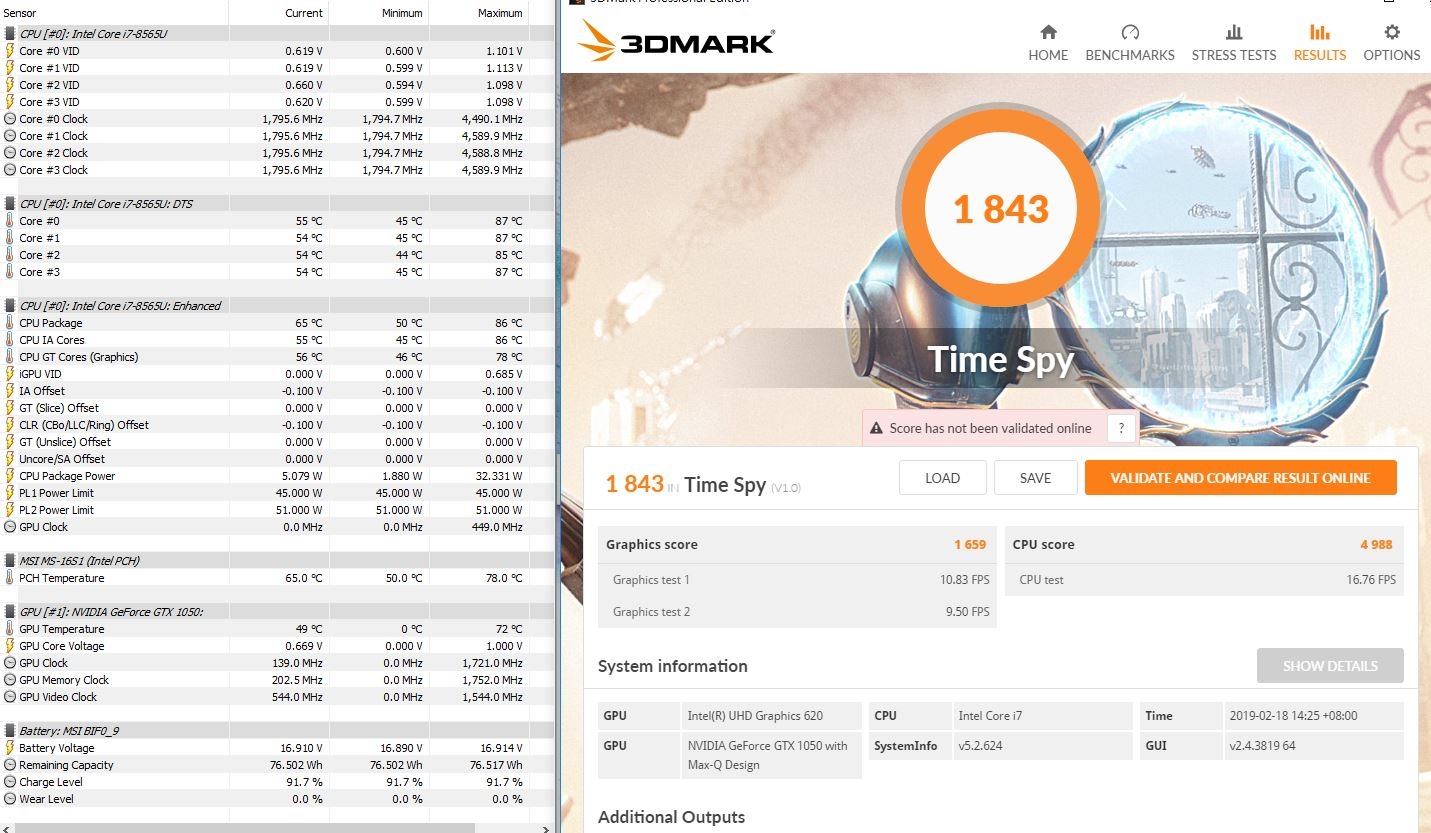Select the GPU [#1]: NVIDIA GeForce GTX 1050 group
1431x833 pixels.
click(277, 611)
